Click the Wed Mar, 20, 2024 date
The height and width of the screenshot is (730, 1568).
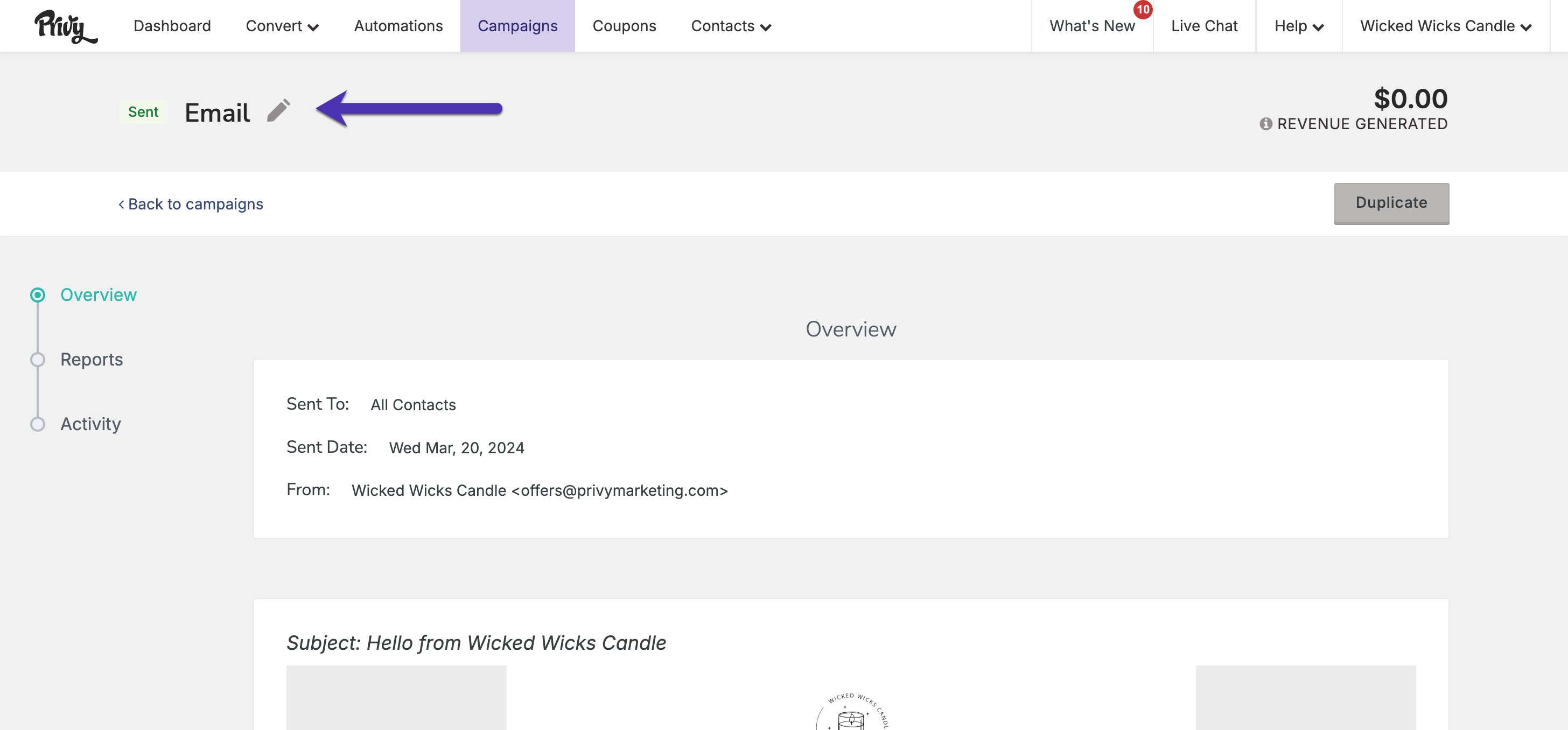pos(457,448)
